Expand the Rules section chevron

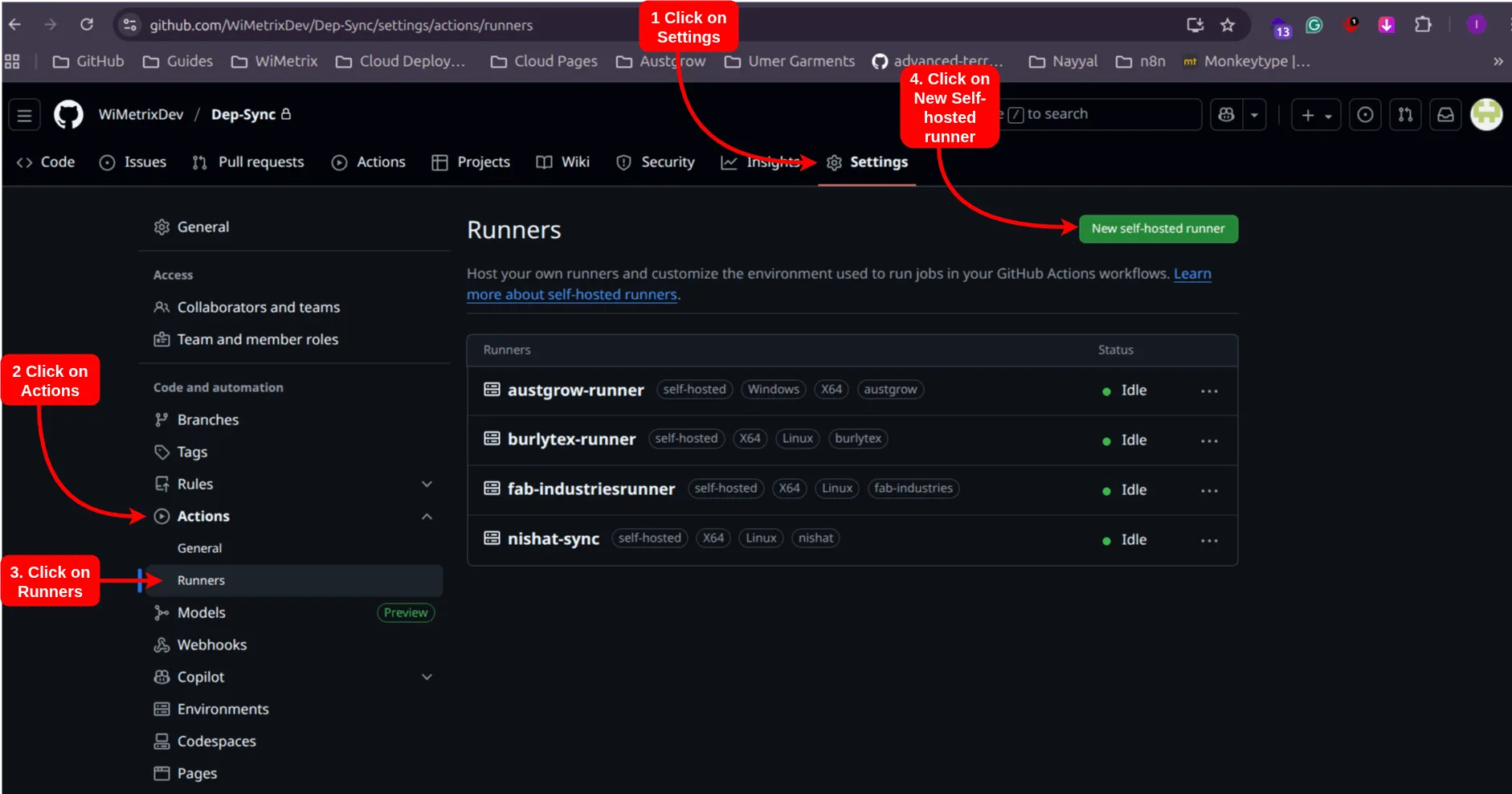(427, 484)
